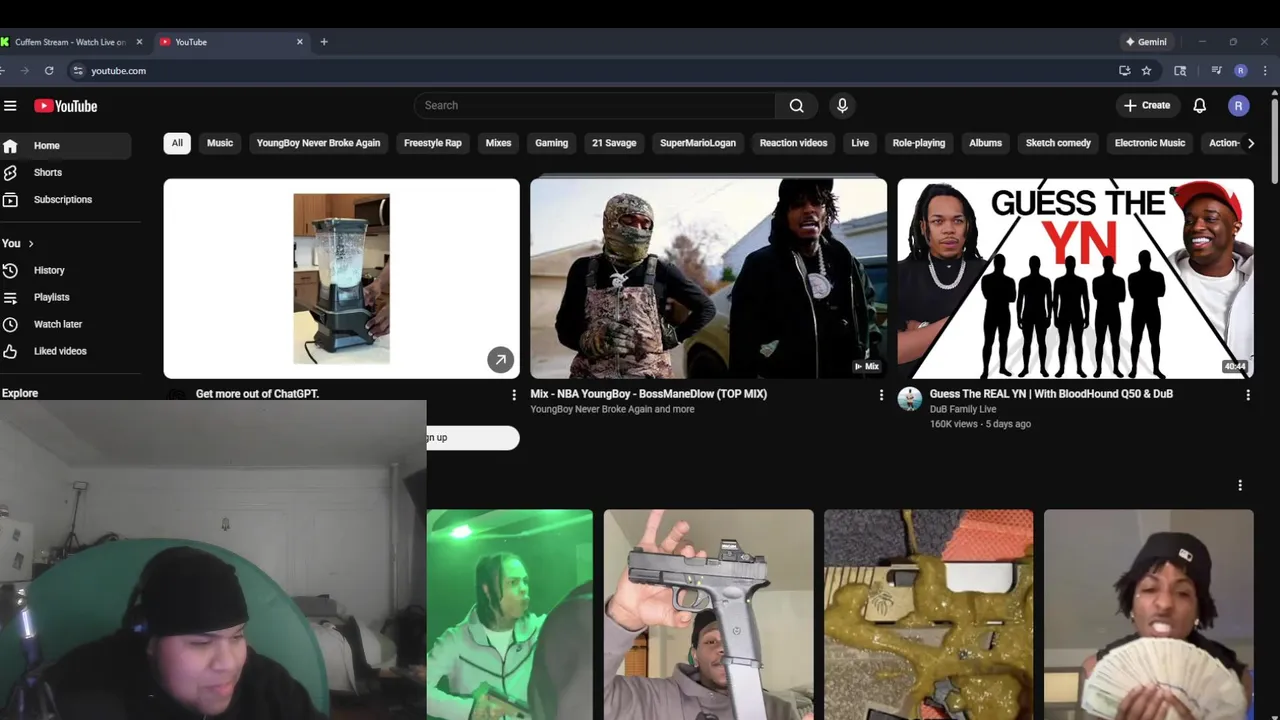Select the Live filter chip
The image size is (1280, 720).
click(860, 143)
